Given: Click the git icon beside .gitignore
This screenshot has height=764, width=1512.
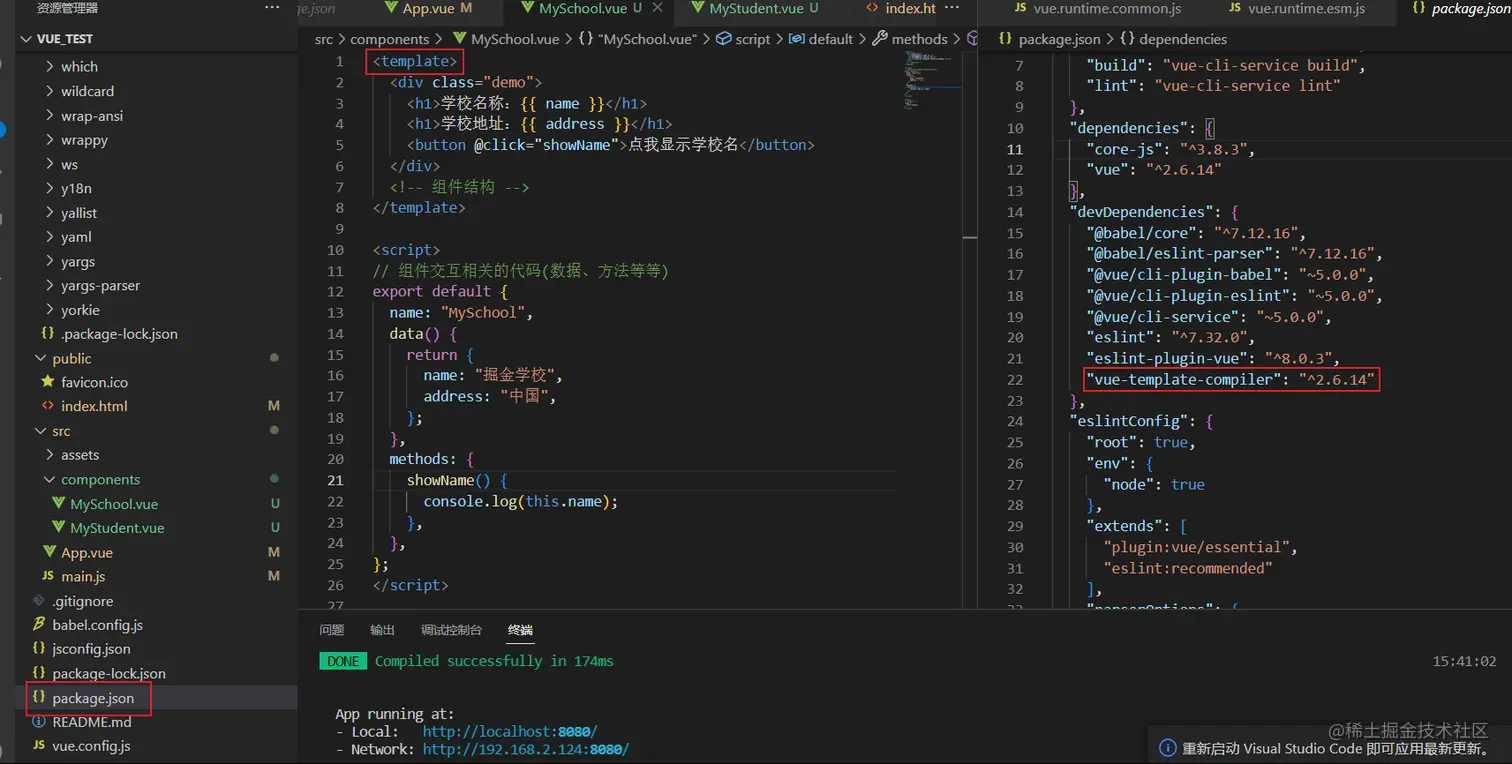Looking at the screenshot, I should pyautogui.click(x=39, y=601).
